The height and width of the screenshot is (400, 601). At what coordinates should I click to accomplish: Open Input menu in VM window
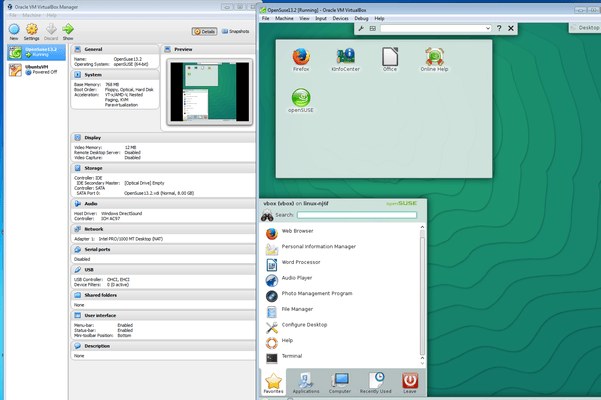pyautogui.click(x=321, y=18)
